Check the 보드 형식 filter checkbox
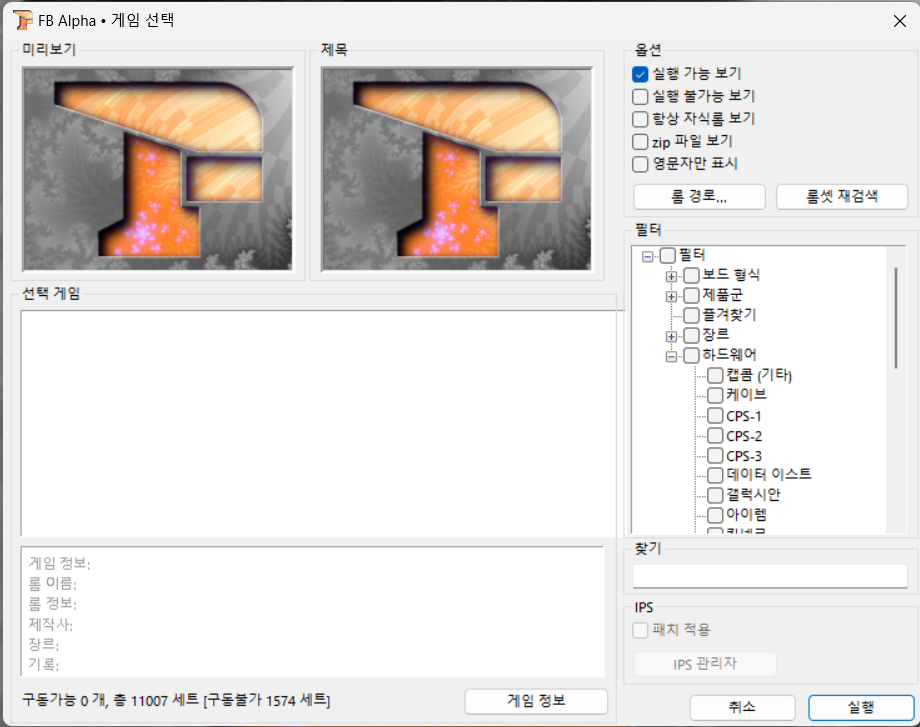This screenshot has height=727, width=920. click(x=691, y=276)
